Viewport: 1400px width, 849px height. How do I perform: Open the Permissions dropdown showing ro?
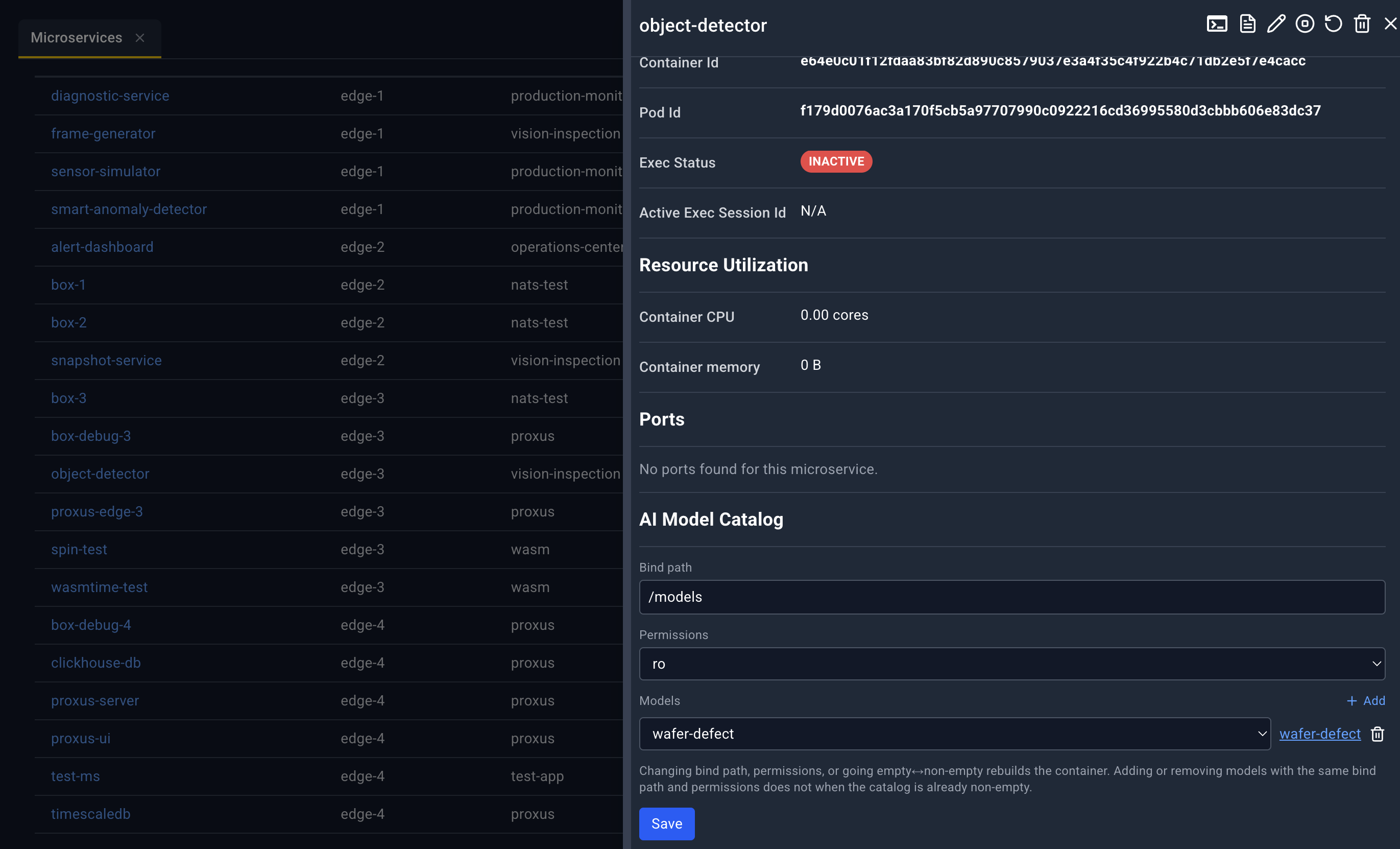pos(1011,664)
